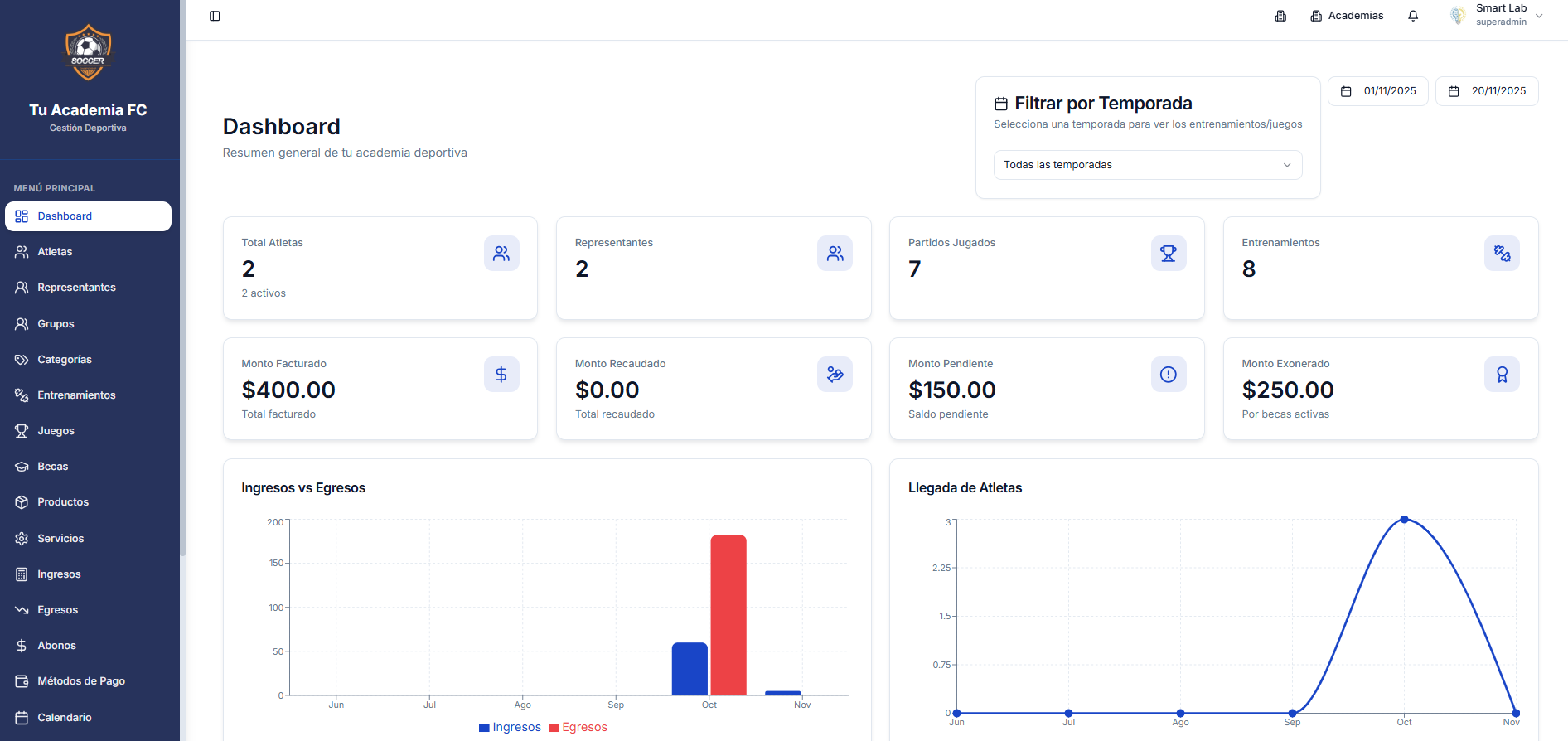Image resolution: width=1568 pixels, height=741 pixels.
Task: Toggle the sidebar collapse button
Action: coord(215,16)
